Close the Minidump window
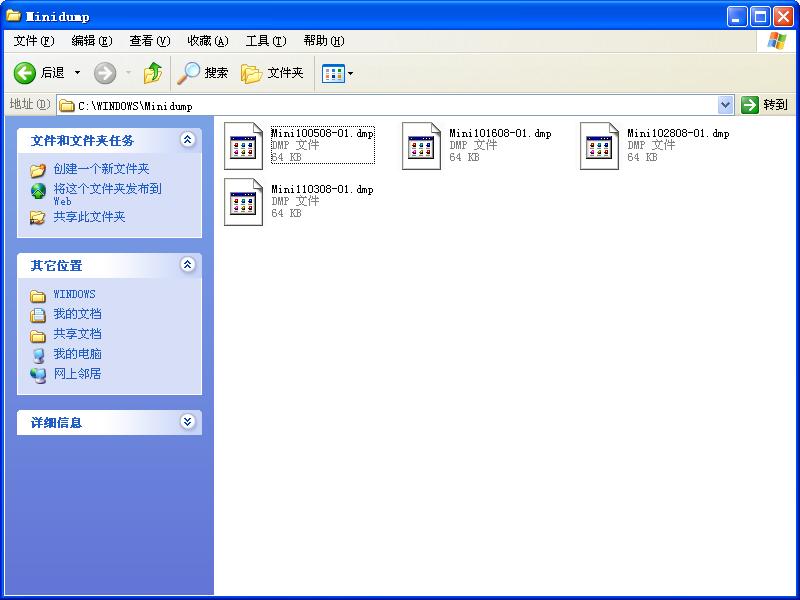This screenshot has height=600, width=800. [x=783, y=17]
